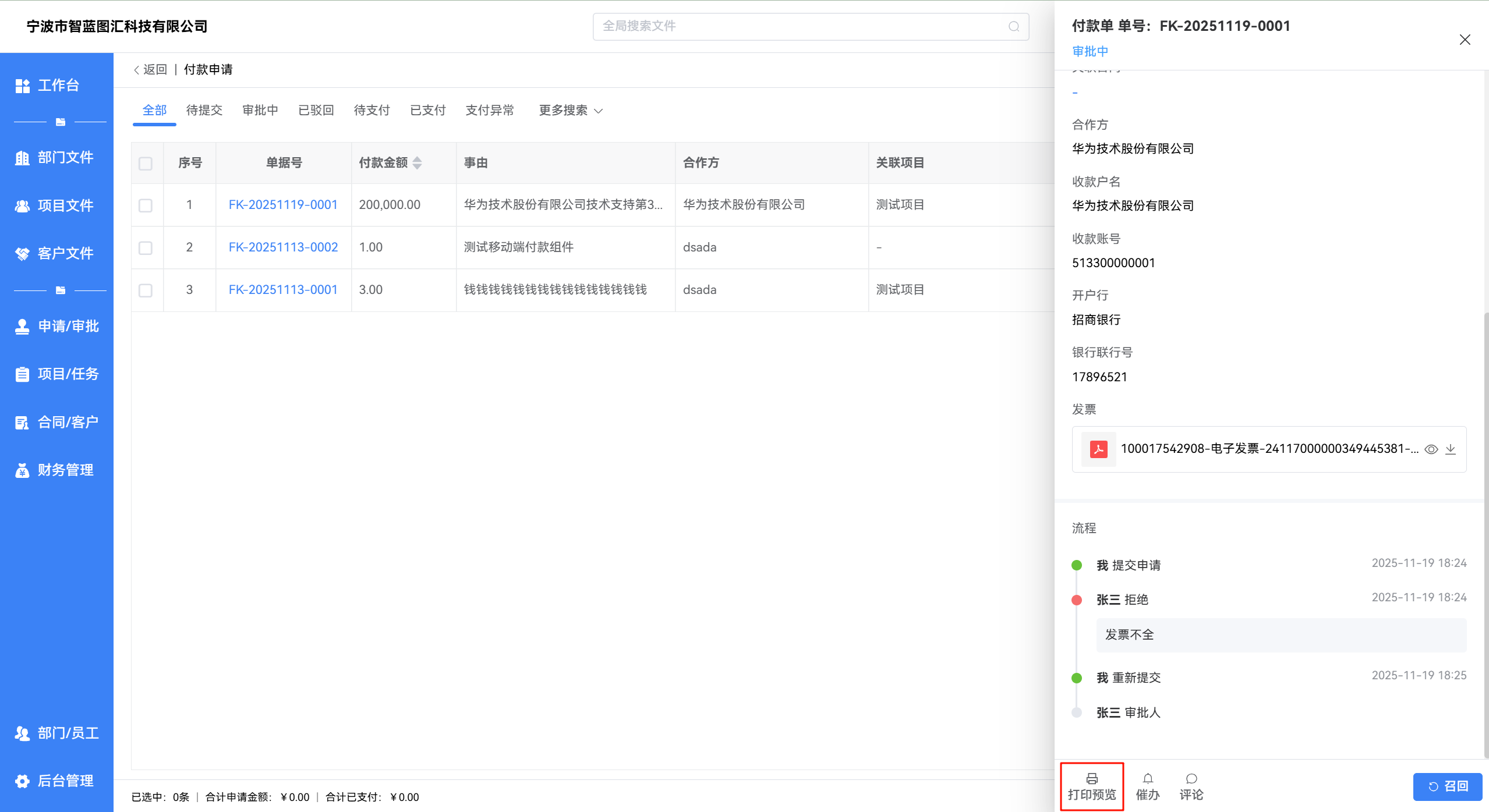Viewport: 1489px width, 812px height.
Task: Check the row for FK-20251119-0001
Action: click(x=146, y=205)
